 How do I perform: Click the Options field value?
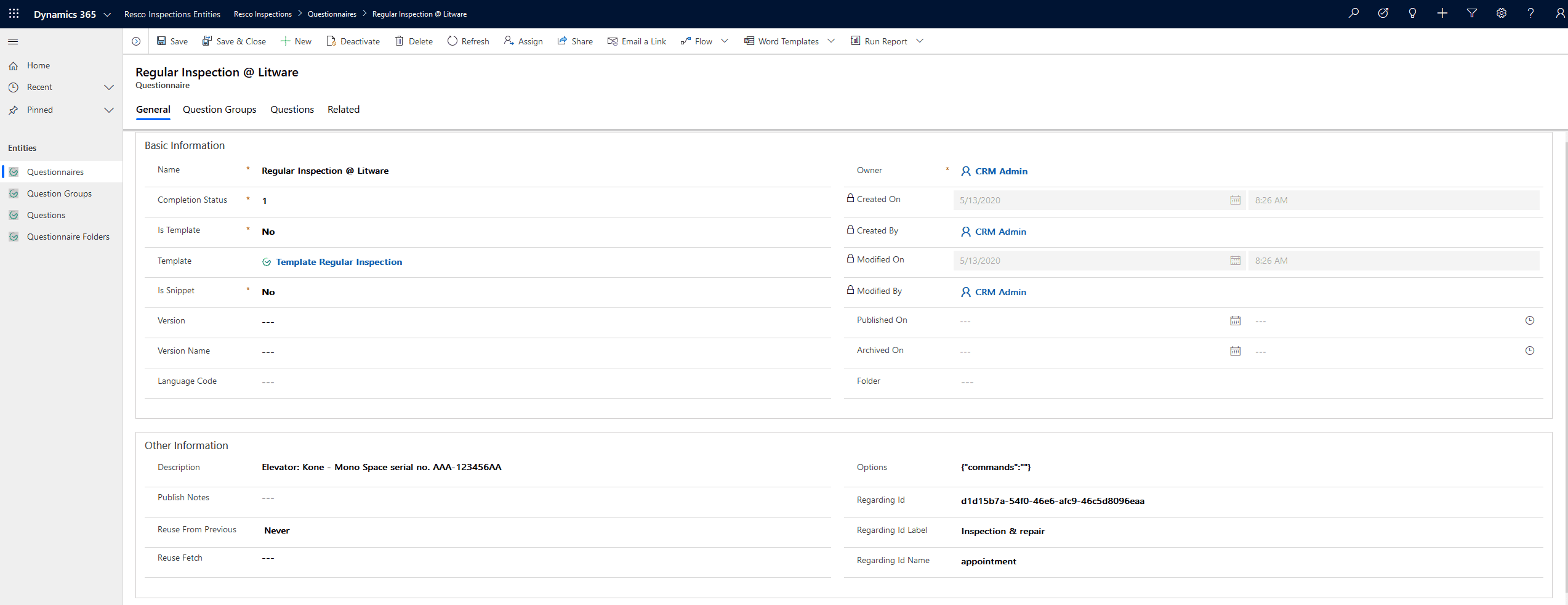click(995, 467)
